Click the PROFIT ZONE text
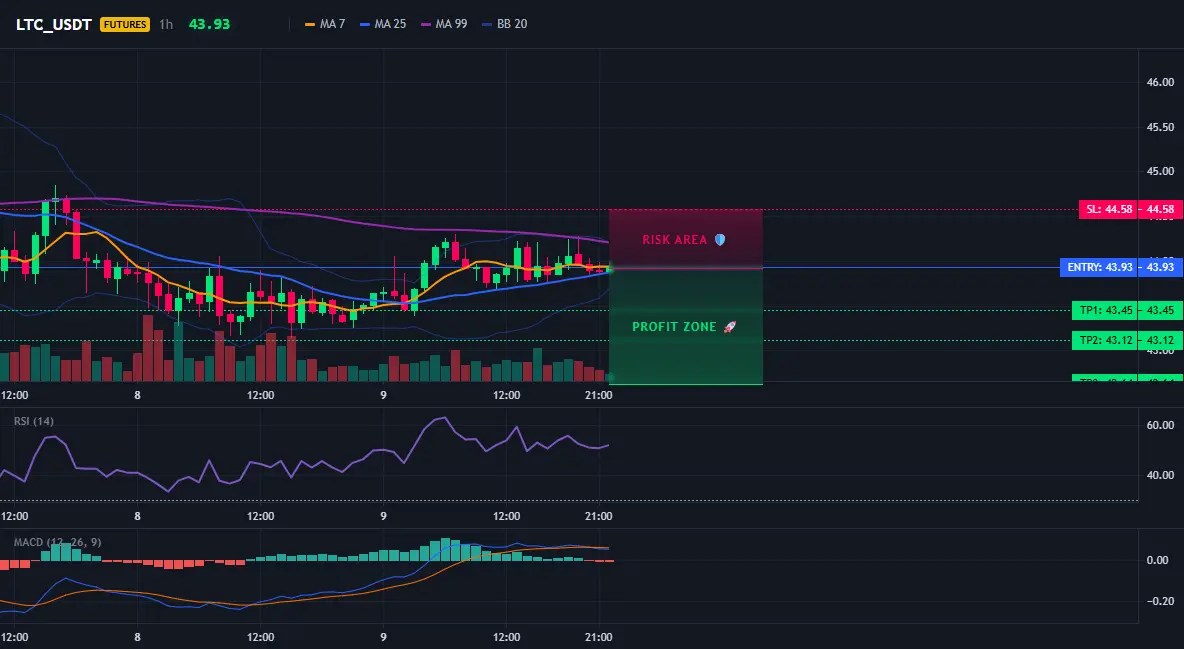The height and width of the screenshot is (649, 1184). pyautogui.click(x=674, y=327)
